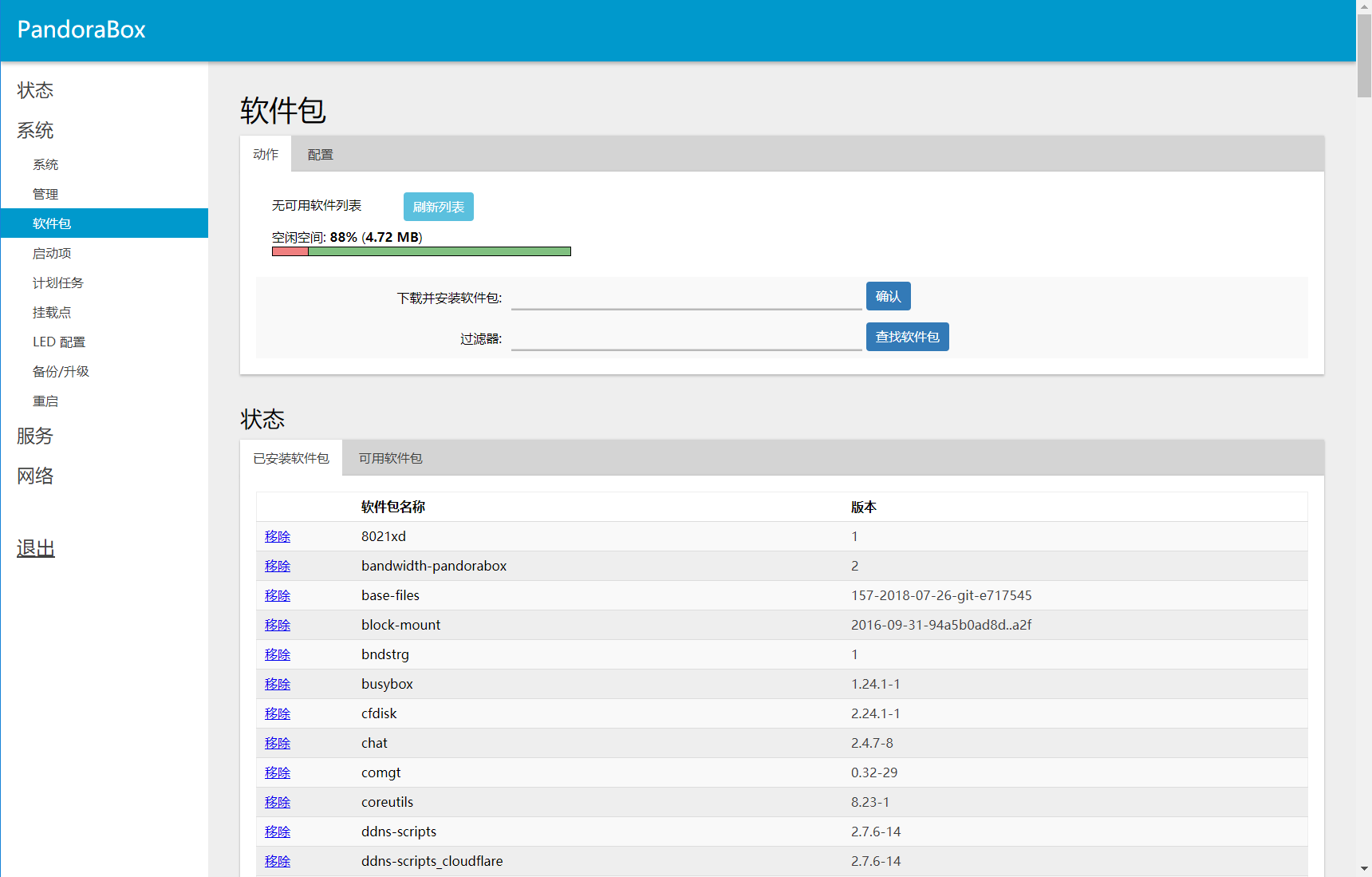Screen dimensions: 1372x877
Task: Go to 计划任务 in the sidebar
Action: [x=57, y=282]
